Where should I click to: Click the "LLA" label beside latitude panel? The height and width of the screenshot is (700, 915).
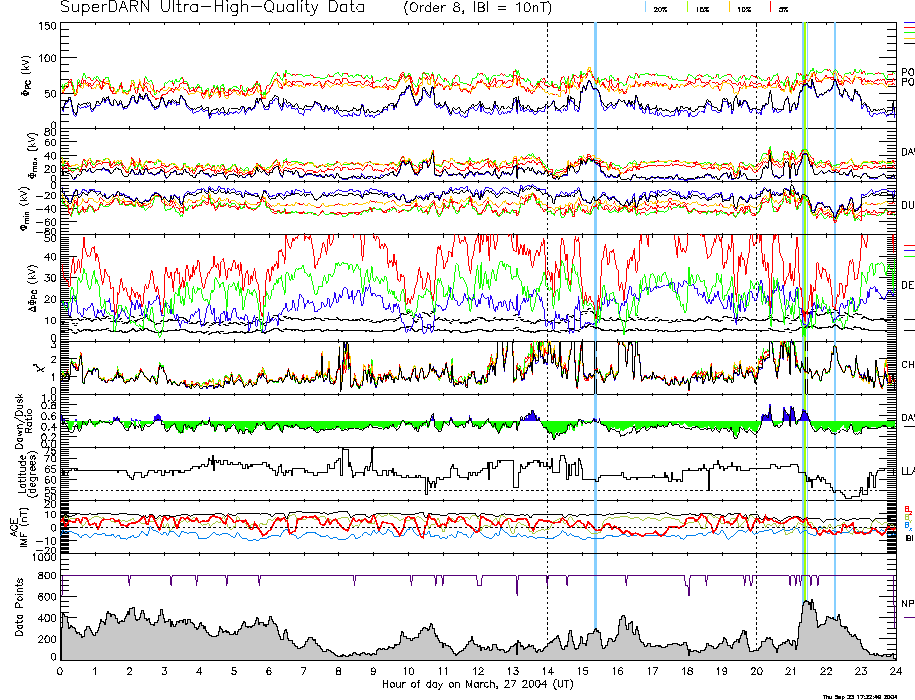point(908,471)
